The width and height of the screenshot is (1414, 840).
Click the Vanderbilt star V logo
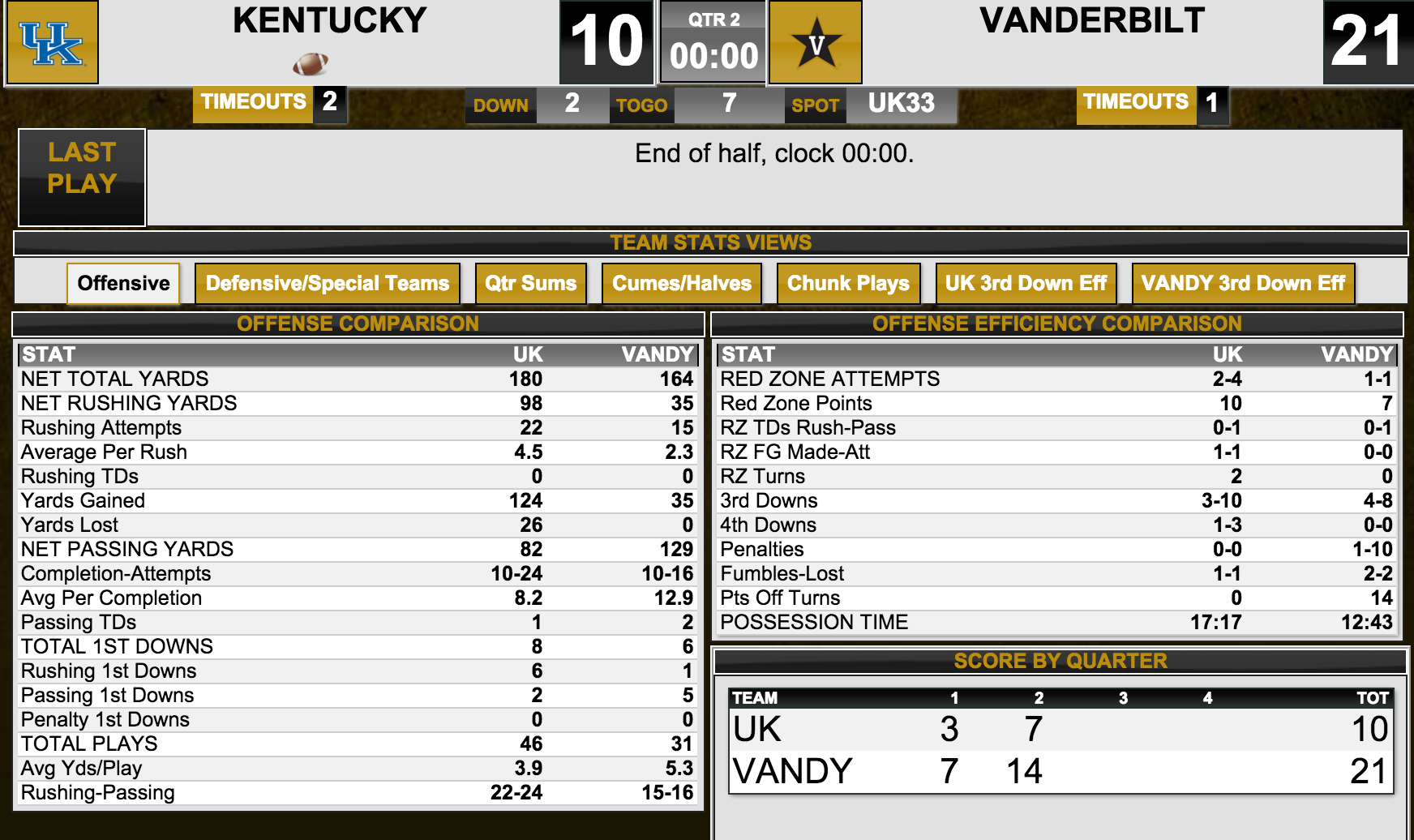pos(816,42)
